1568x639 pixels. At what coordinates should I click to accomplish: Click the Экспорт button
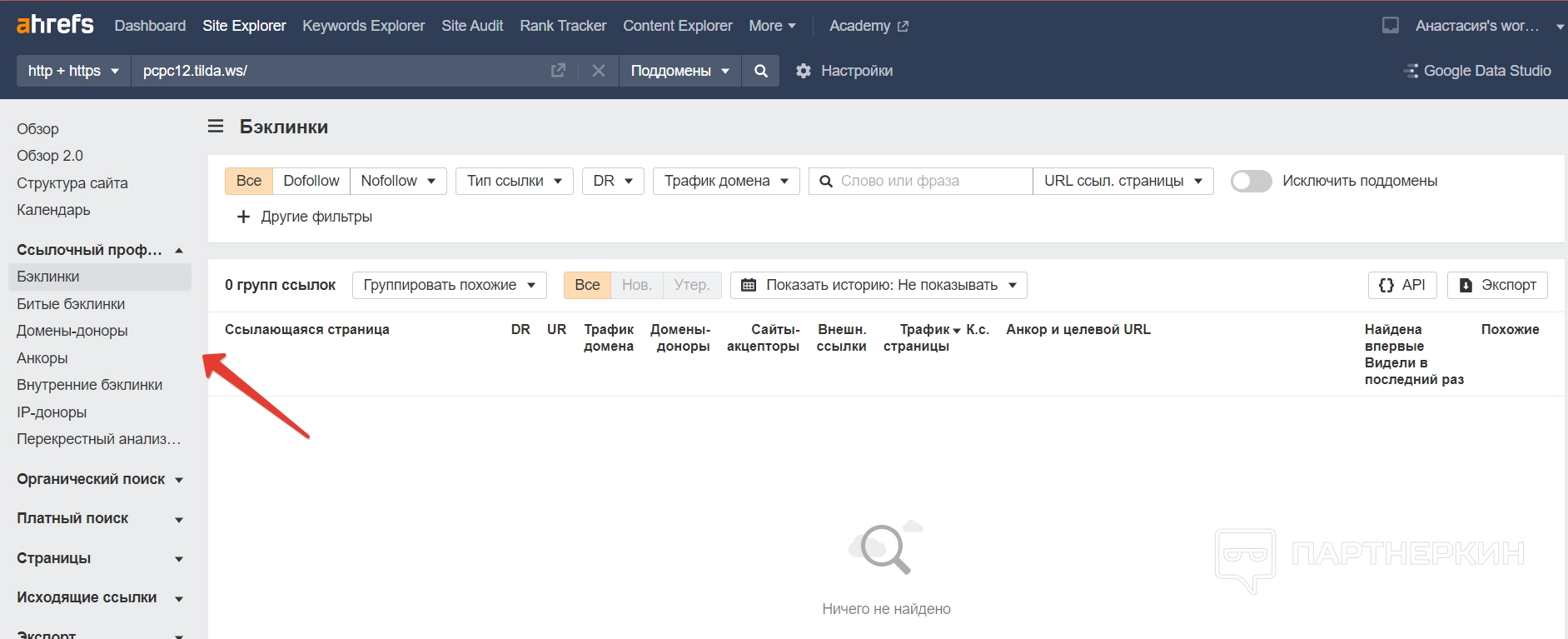(x=1497, y=285)
